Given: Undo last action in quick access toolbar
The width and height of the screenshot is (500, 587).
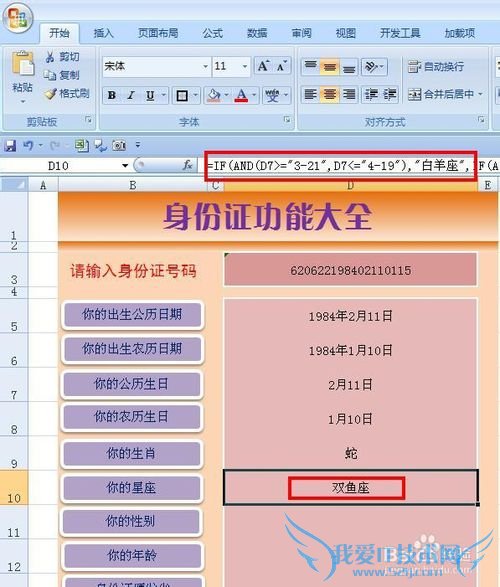Looking at the screenshot, I should point(28,145).
